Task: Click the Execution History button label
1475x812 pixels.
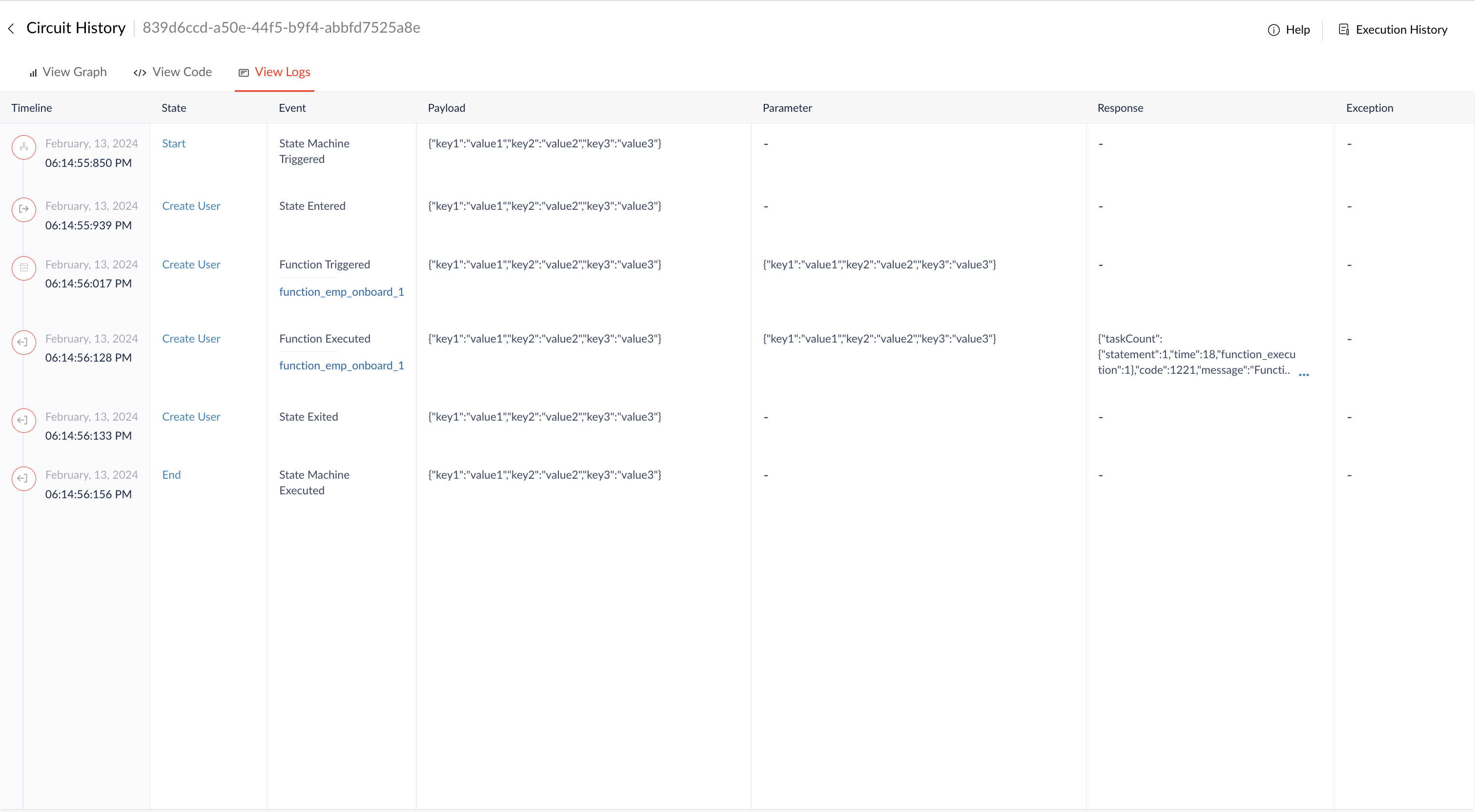Action: pyautogui.click(x=1401, y=30)
